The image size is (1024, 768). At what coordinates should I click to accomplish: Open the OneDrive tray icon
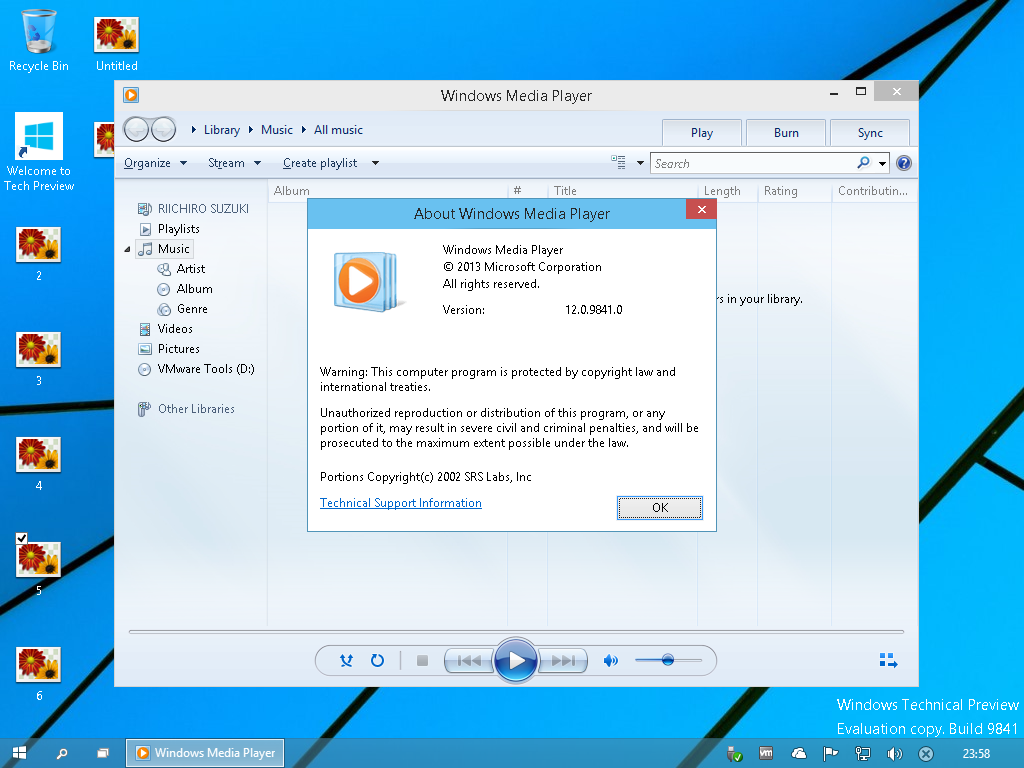click(x=799, y=754)
